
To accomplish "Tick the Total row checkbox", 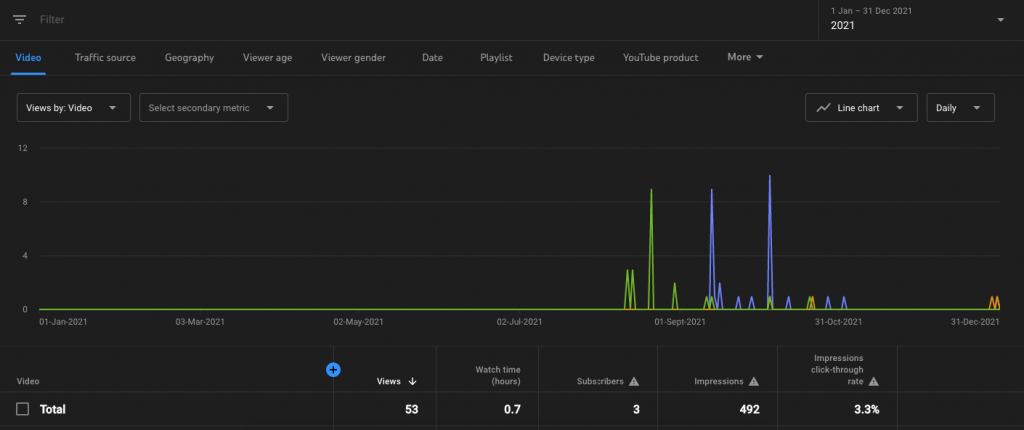I will pos(23,409).
